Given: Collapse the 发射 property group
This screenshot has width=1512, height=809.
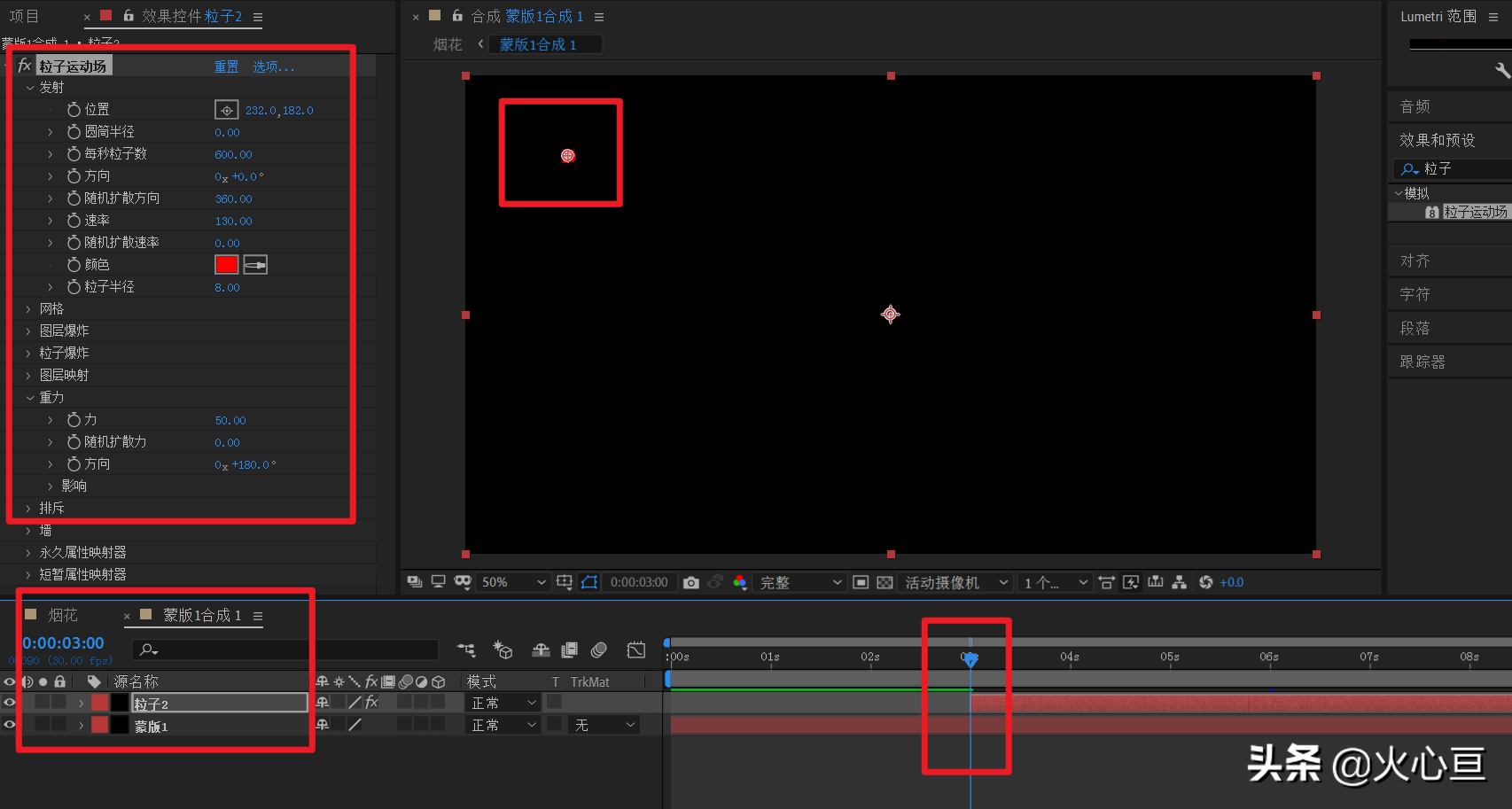Looking at the screenshot, I should click(x=29, y=88).
